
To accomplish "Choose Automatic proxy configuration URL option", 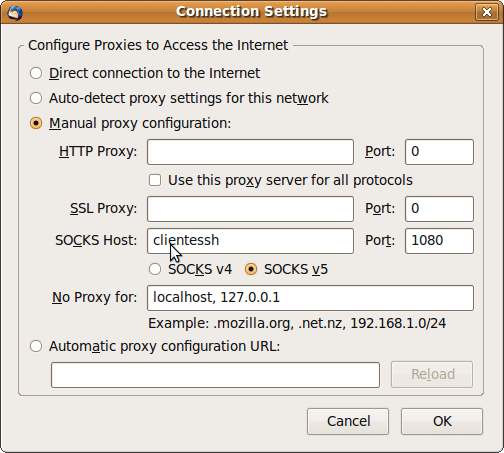I will point(36,346).
